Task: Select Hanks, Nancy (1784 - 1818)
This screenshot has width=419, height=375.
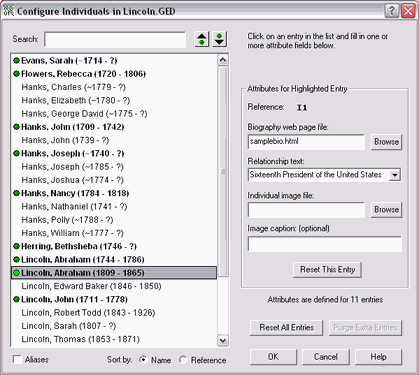Action: (114, 193)
